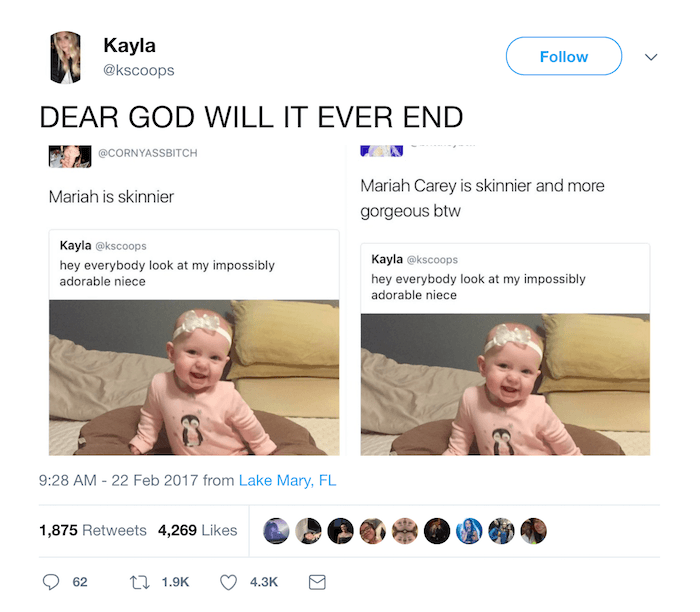Click the @CORNYASSBITCH handle in screenshot
The height and width of the screenshot is (612, 700).
(x=147, y=153)
